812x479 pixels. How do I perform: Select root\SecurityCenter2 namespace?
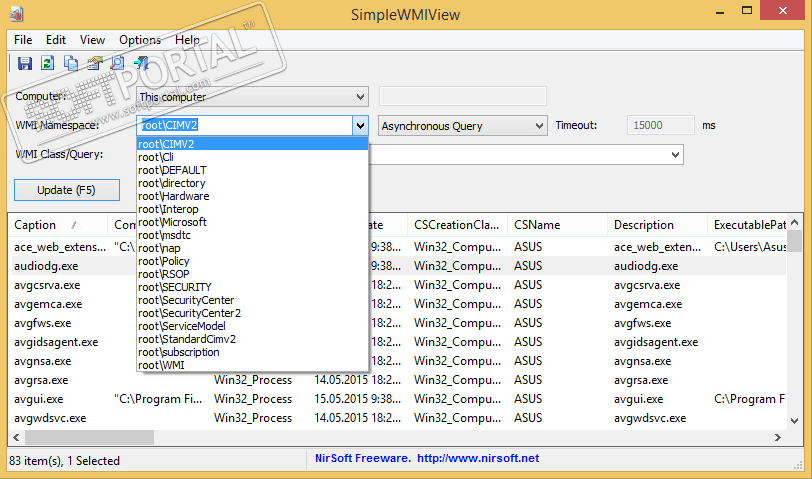coord(252,313)
